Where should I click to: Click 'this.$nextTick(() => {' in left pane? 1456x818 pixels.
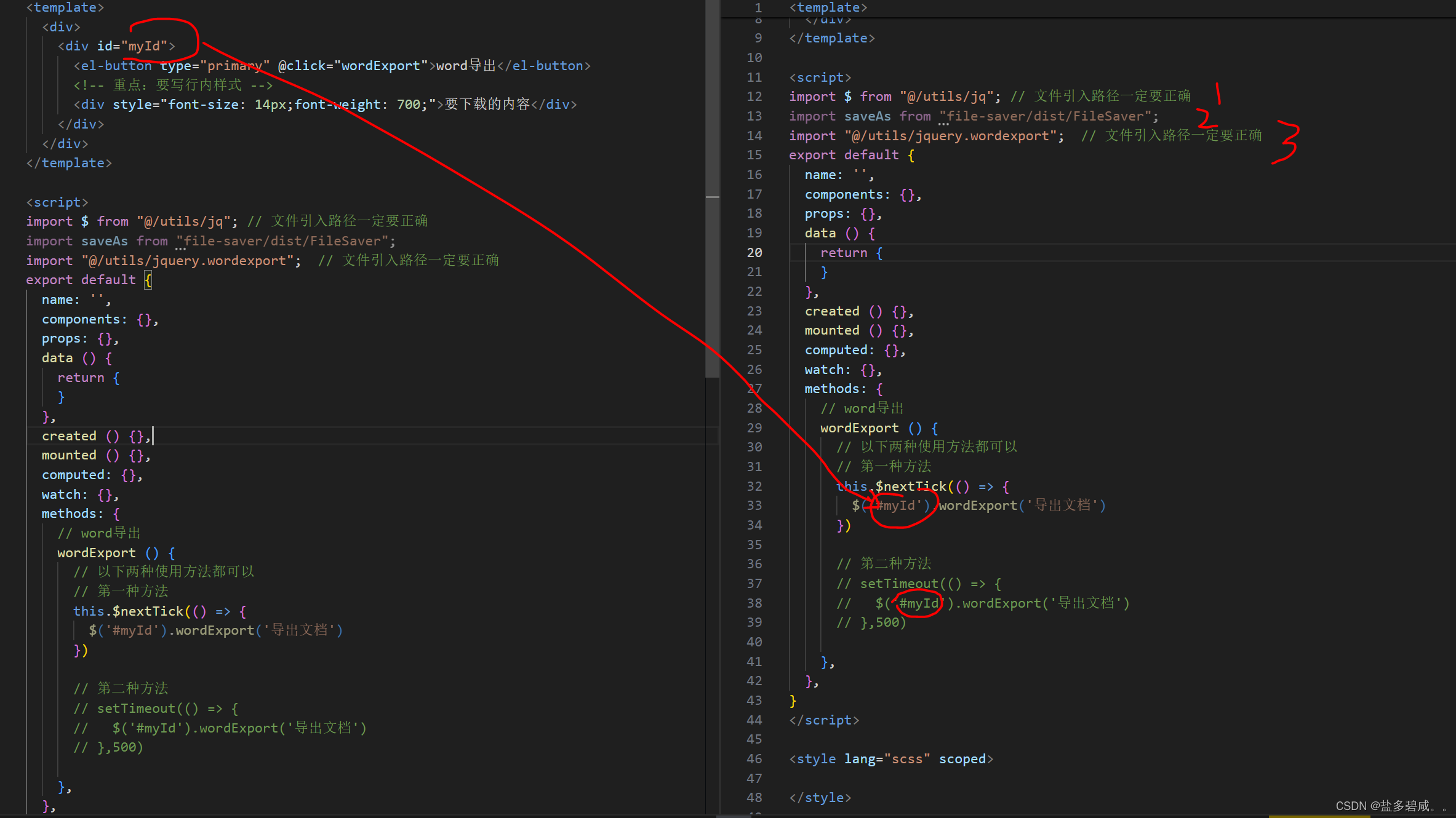tap(159, 611)
